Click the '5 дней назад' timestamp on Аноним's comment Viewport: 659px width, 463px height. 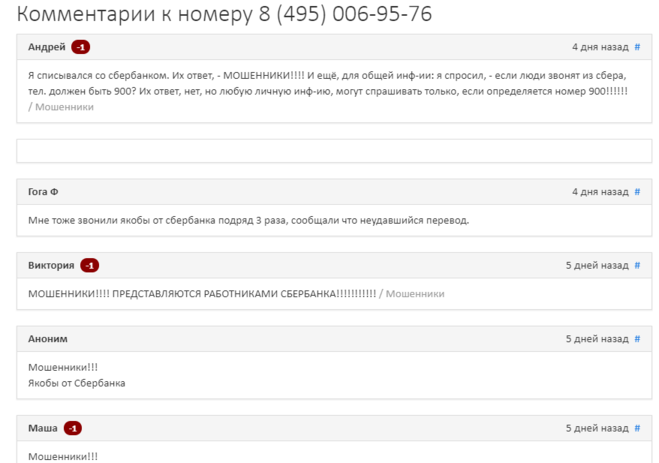point(597,339)
